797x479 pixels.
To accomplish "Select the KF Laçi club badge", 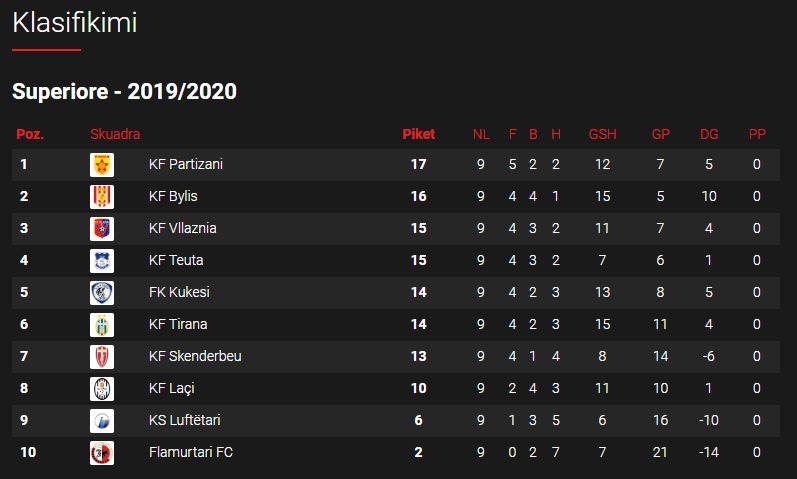I will [x=102, y=389].
